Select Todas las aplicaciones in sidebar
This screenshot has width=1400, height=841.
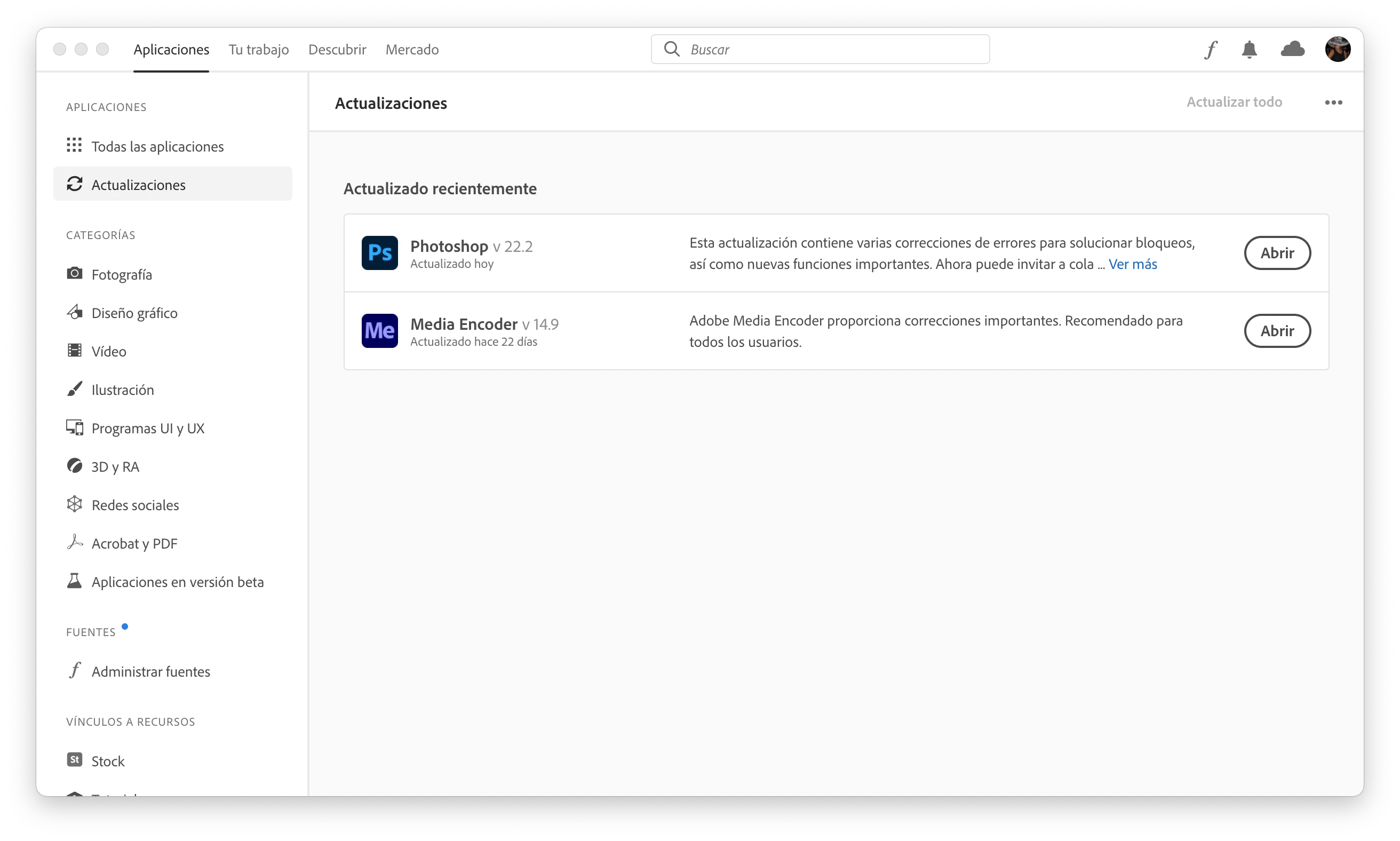click(x=157, y=147)
